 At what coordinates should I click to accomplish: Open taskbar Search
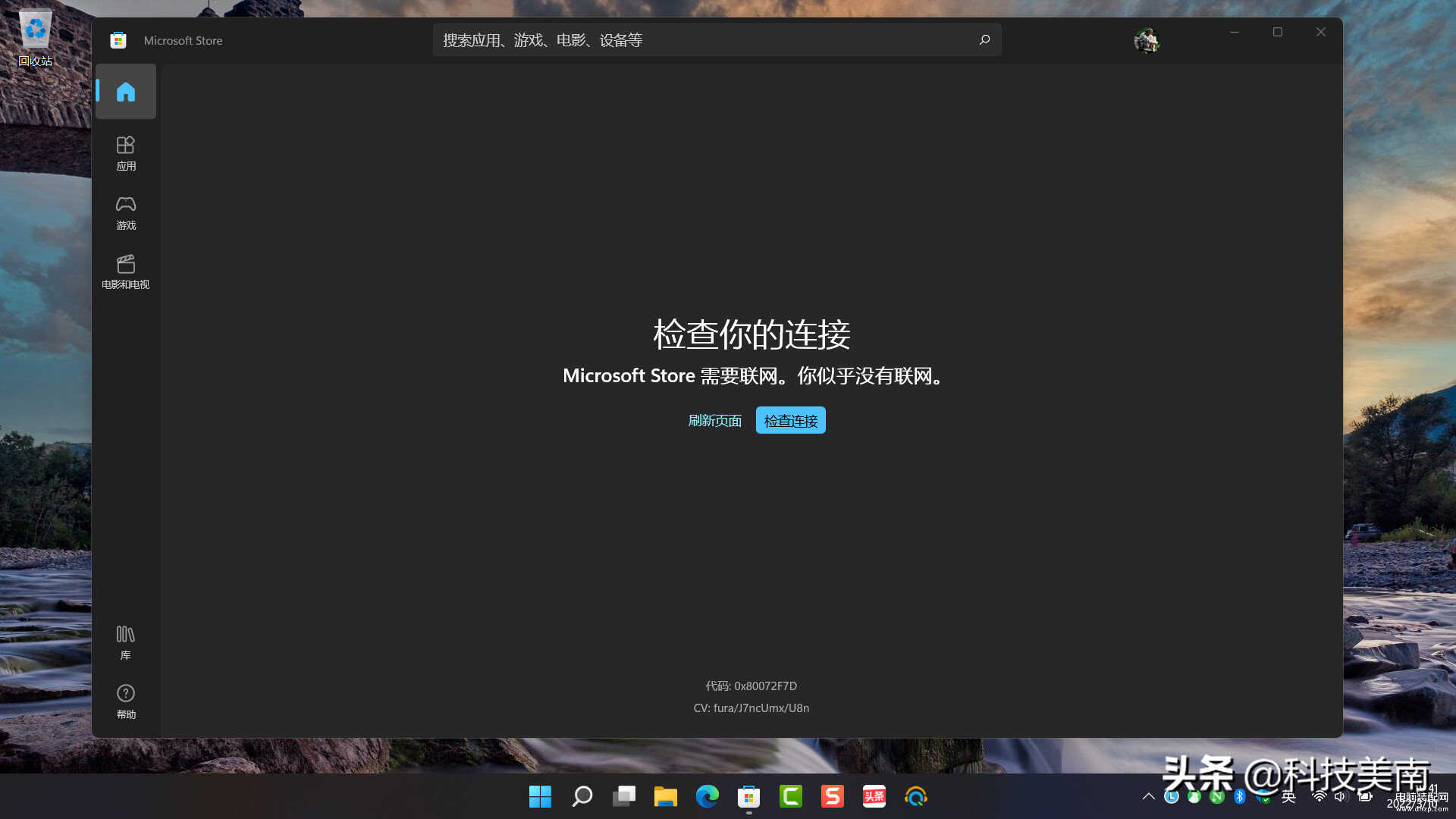click(x=582, y=796)
